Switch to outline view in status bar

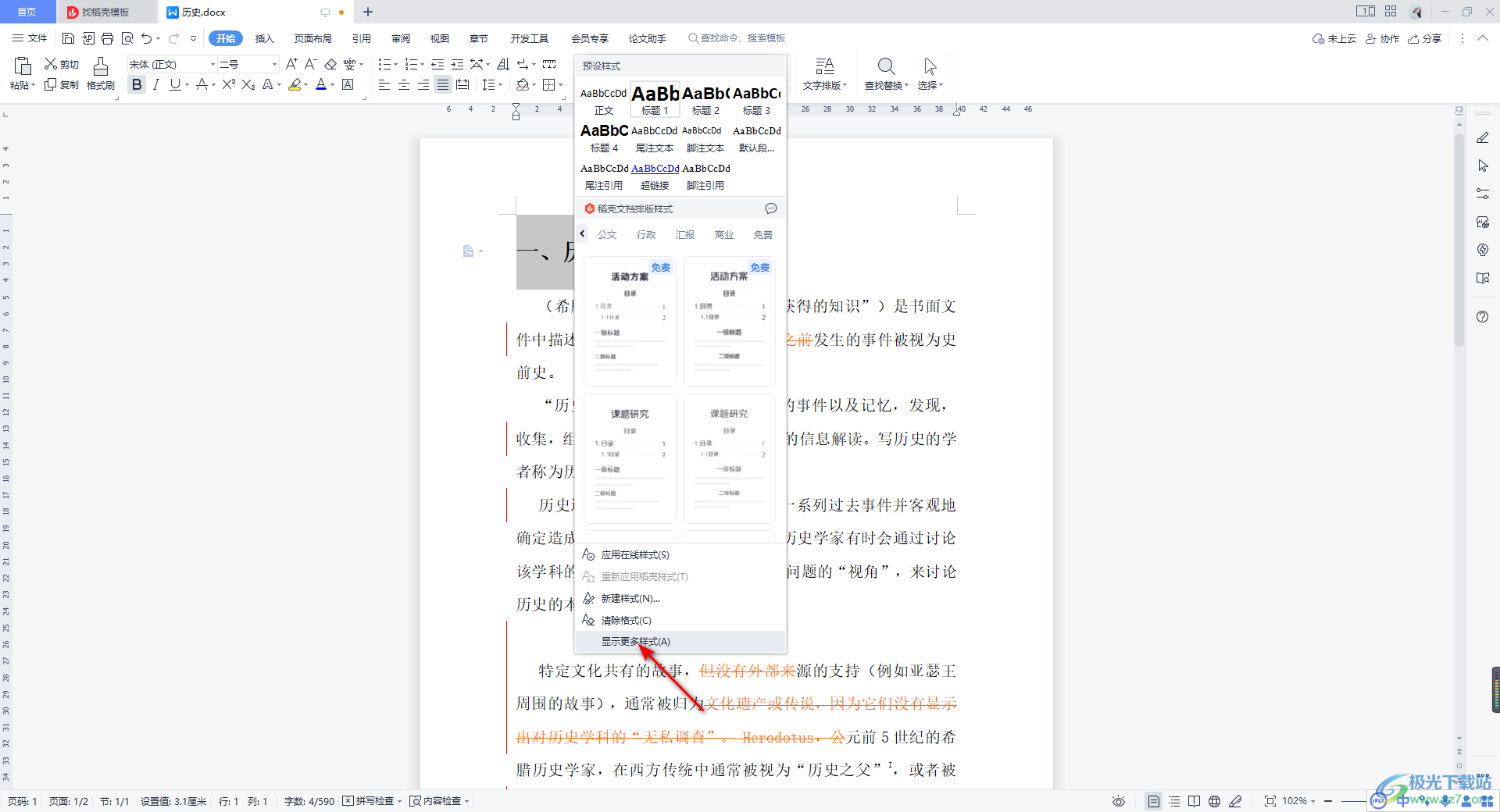click(x=1174, y=801)
